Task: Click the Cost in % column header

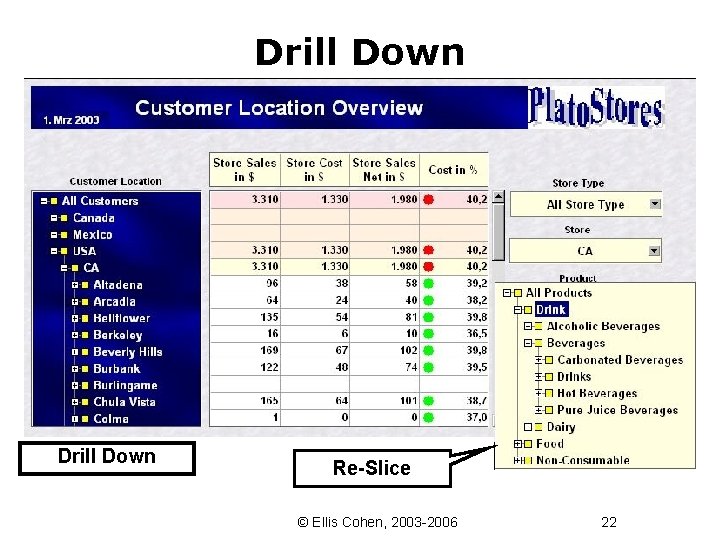Action: click(454, 169)
